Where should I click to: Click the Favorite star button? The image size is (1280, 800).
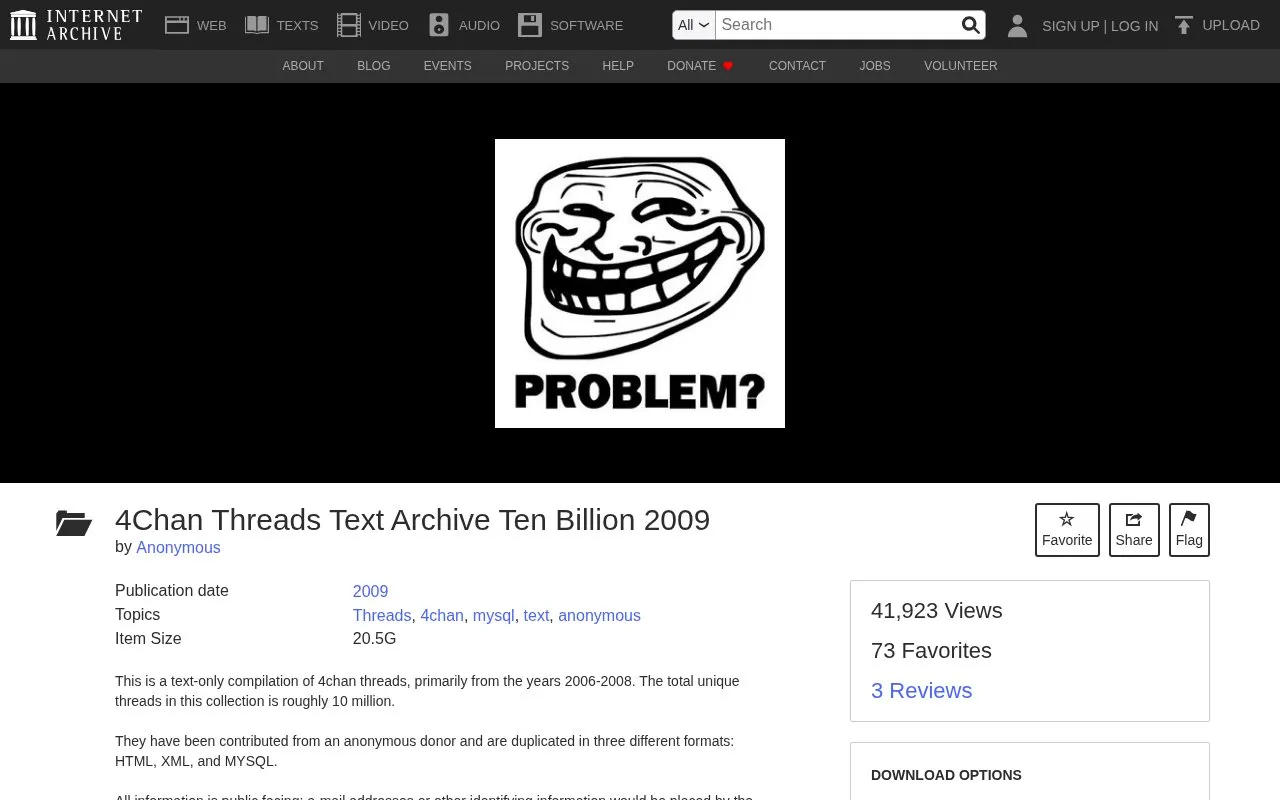pyautogui.click(x=1067, y=530)
